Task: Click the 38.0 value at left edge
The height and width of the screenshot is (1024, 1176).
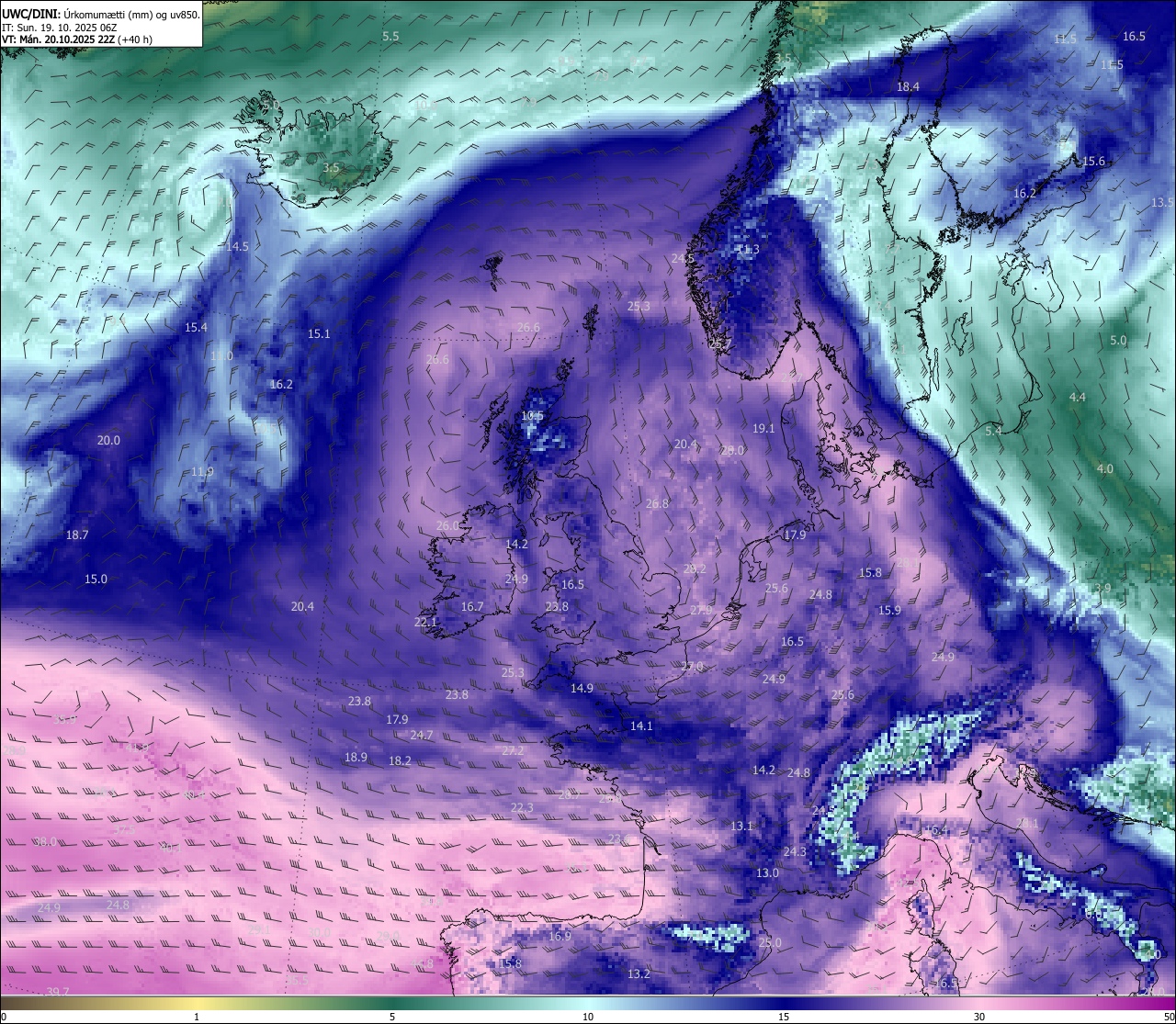Action: (45, 841)
